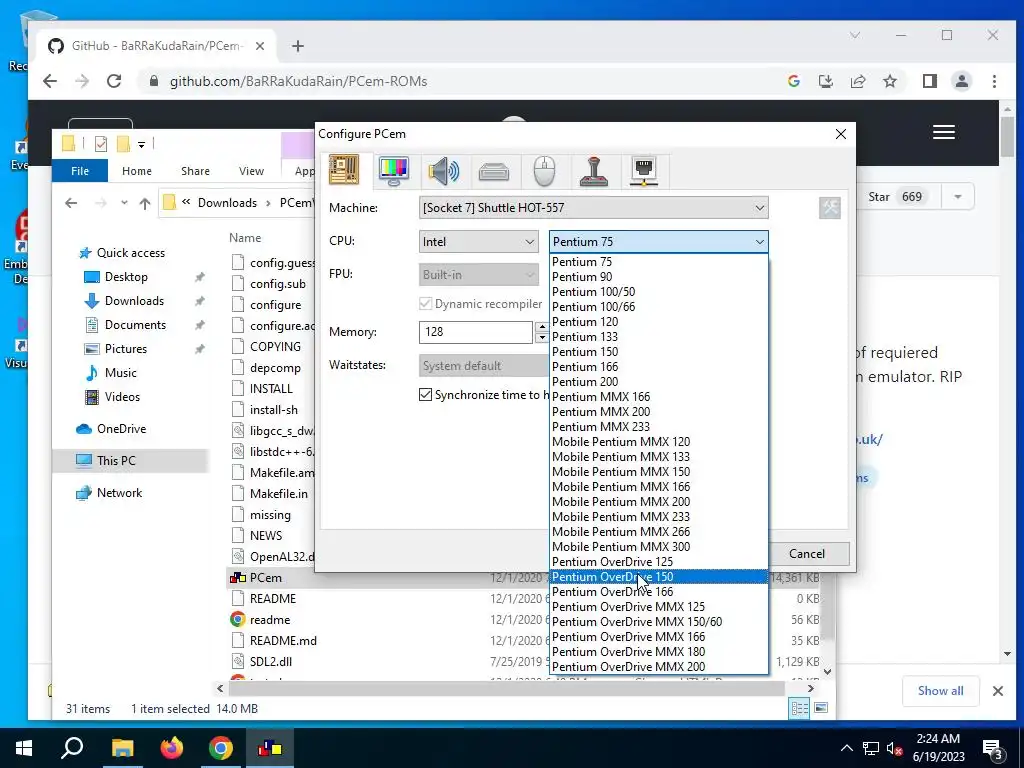This screenshot has width=1024, height=768.
Task: Click Cancel in Configure PCem dialog
Action: 807,554
